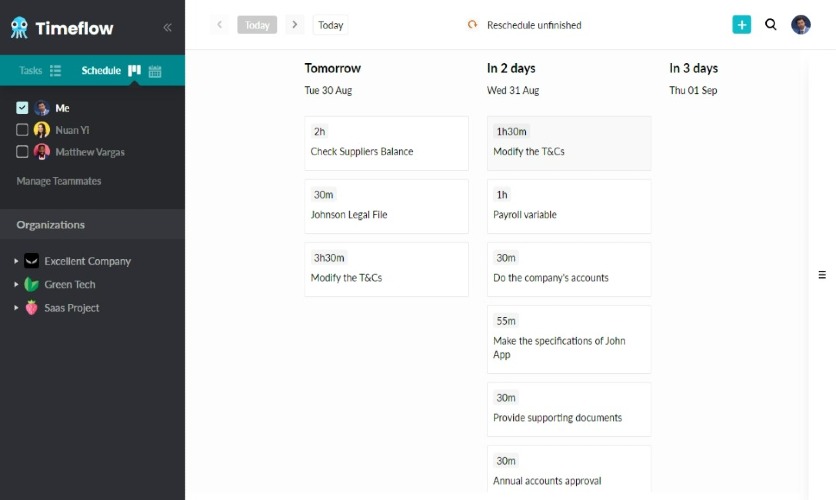
Task: Check the Nuan Yi checkbox
Action: point(22,130)
